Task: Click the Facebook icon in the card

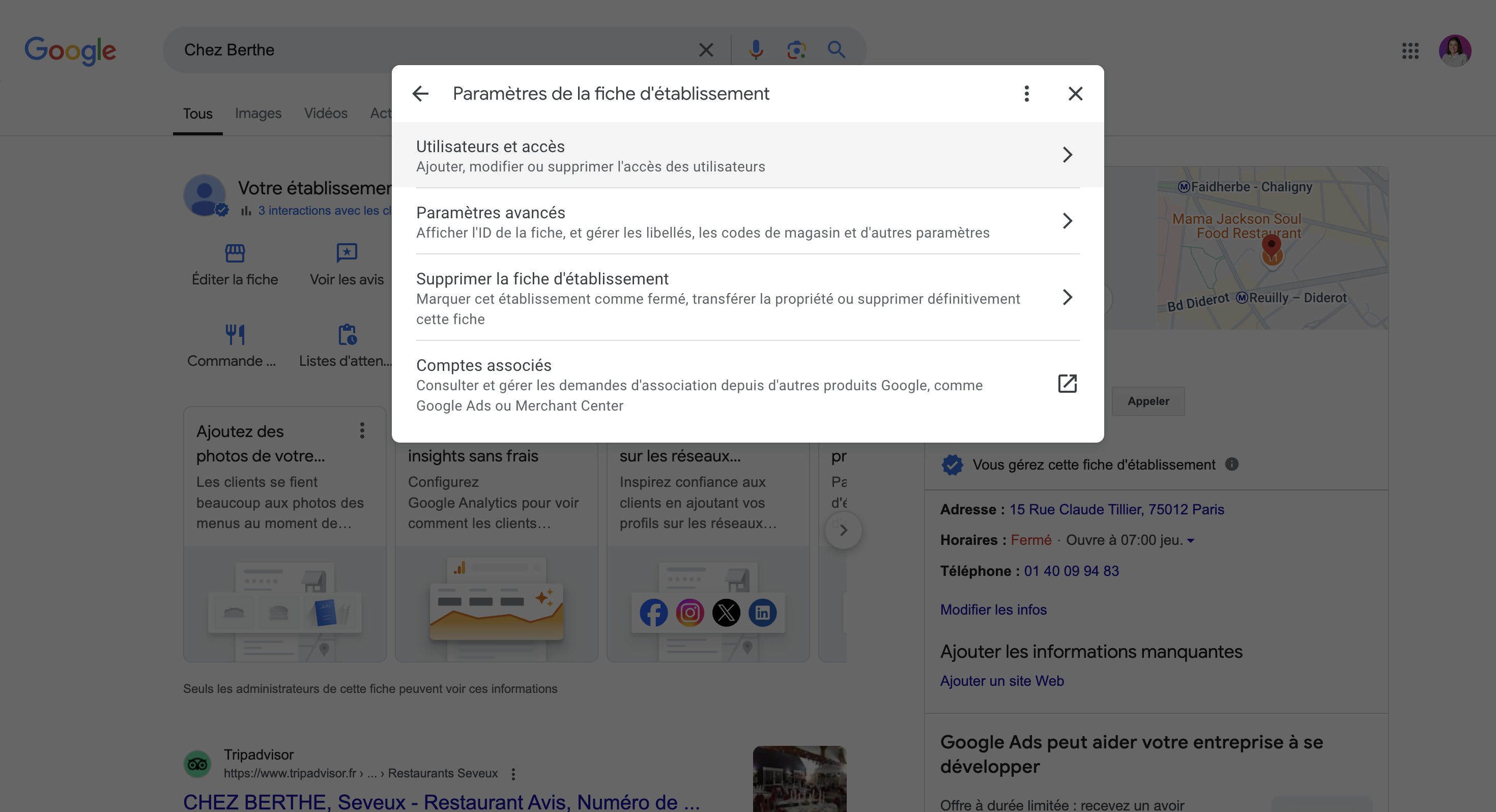Action: point(653,613)
